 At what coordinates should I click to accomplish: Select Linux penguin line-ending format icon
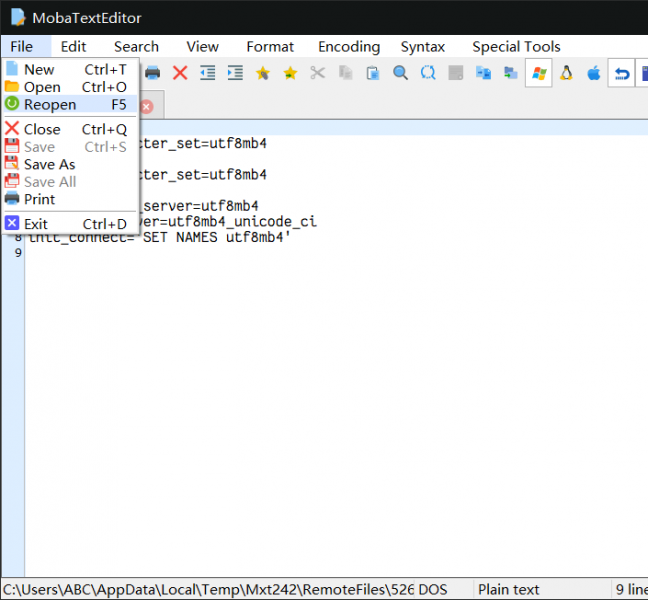coord(566,73)
